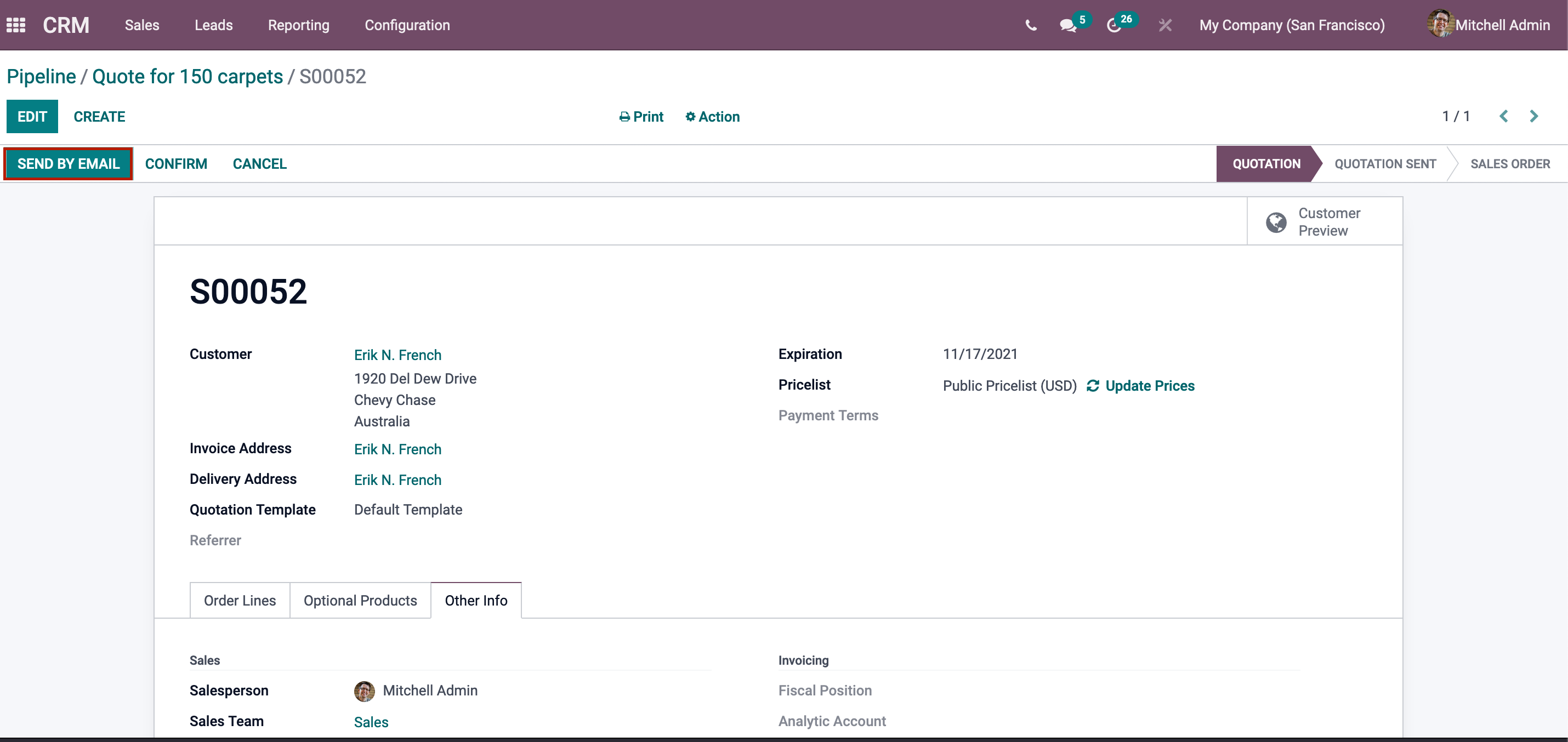Image resolution: width=1568 pixels, height=742 pixels.
Task: Click the phone call icon
Action: [x=1031, y=25]
